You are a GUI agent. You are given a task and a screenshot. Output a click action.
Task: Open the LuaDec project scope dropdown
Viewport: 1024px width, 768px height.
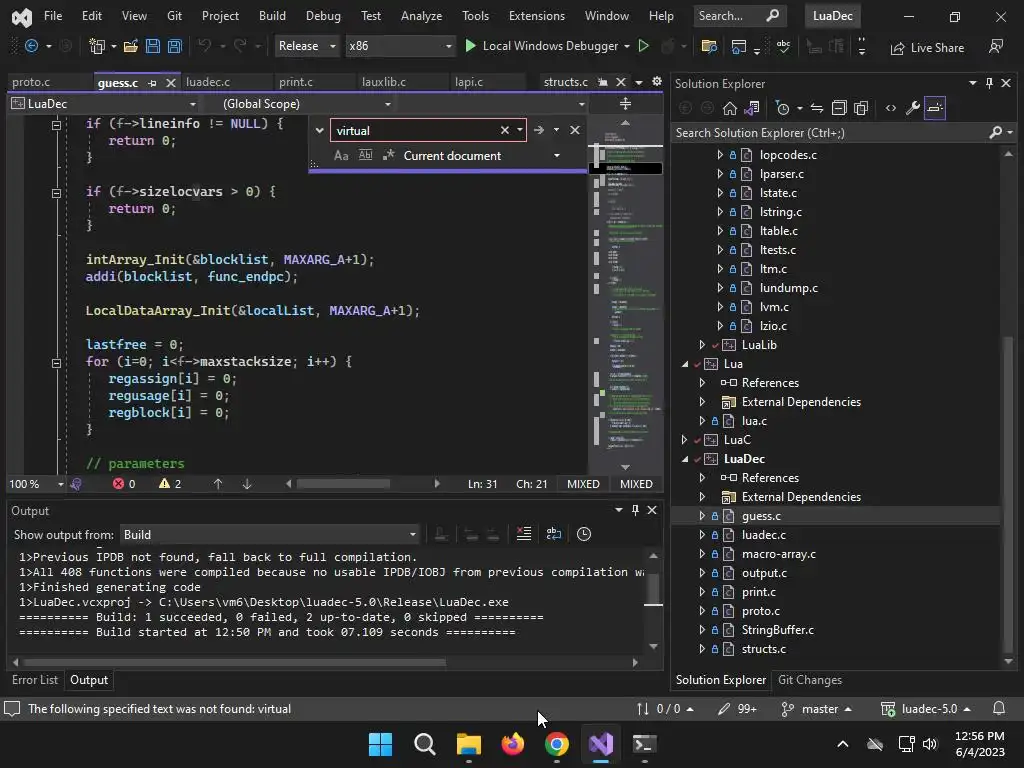[x=104, y=104]
